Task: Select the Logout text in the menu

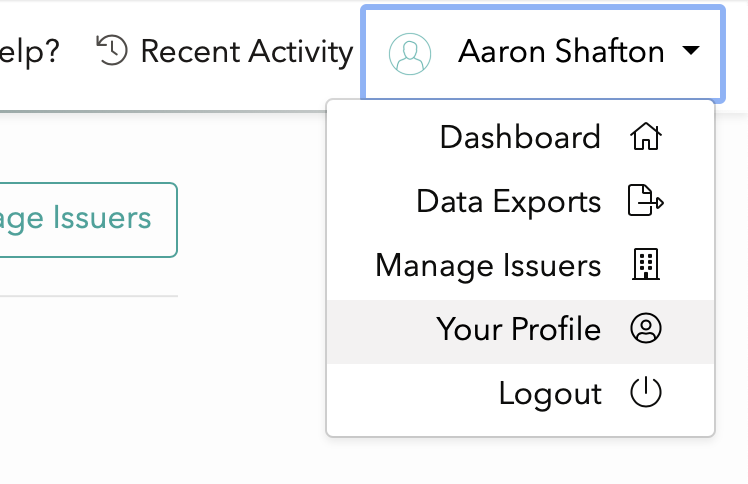Action: tap(550, 393)
